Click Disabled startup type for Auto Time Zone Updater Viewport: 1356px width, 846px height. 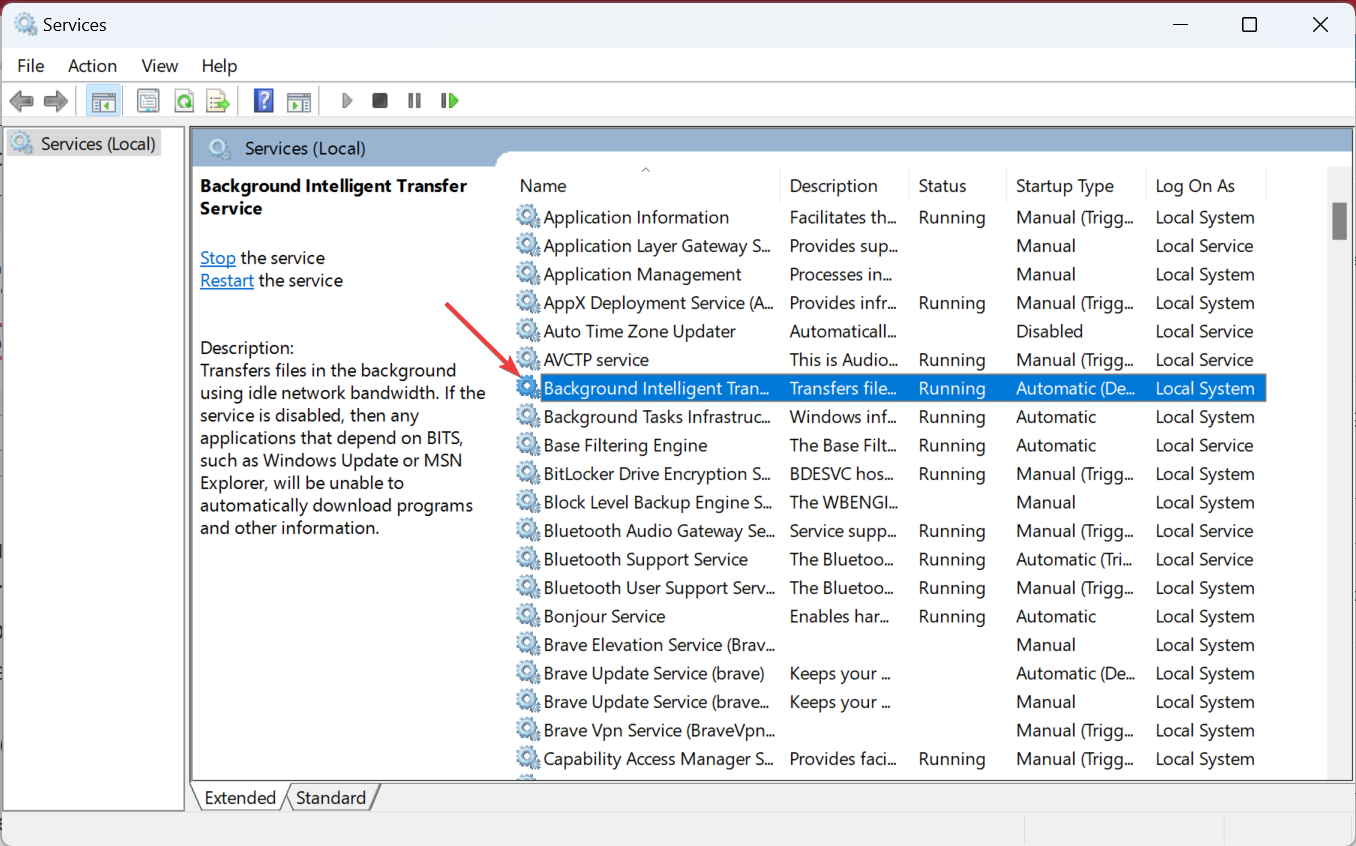click(1049, 331)
